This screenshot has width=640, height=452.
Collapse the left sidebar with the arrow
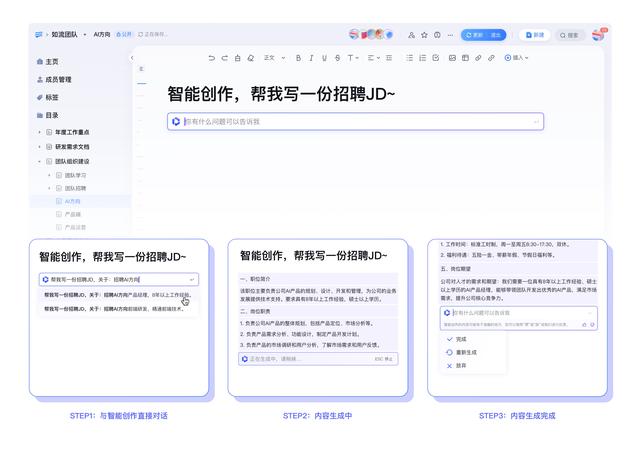point(132,58)
